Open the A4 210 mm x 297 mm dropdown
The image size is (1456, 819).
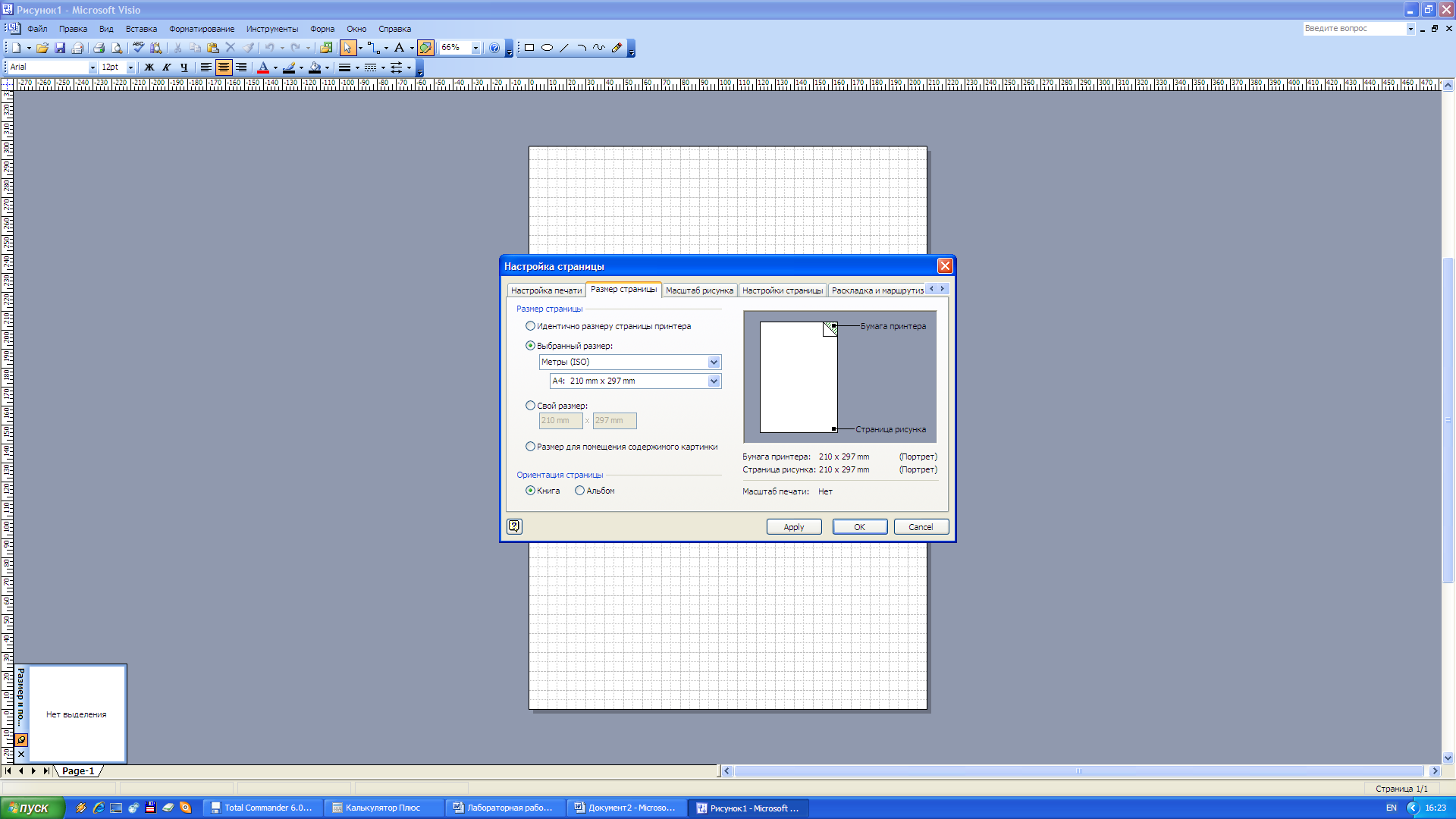pos(714,381)
